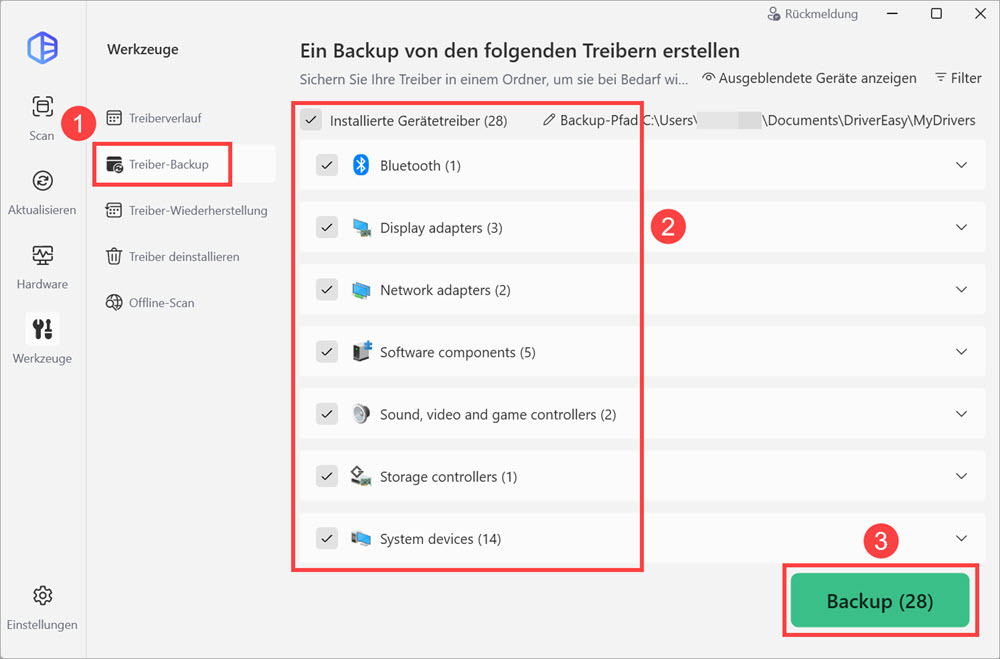Image resolution: width=1000 pixels, height=659 pixels.
Task: Expand the Network adapters chevron
Action: point(961,290)
